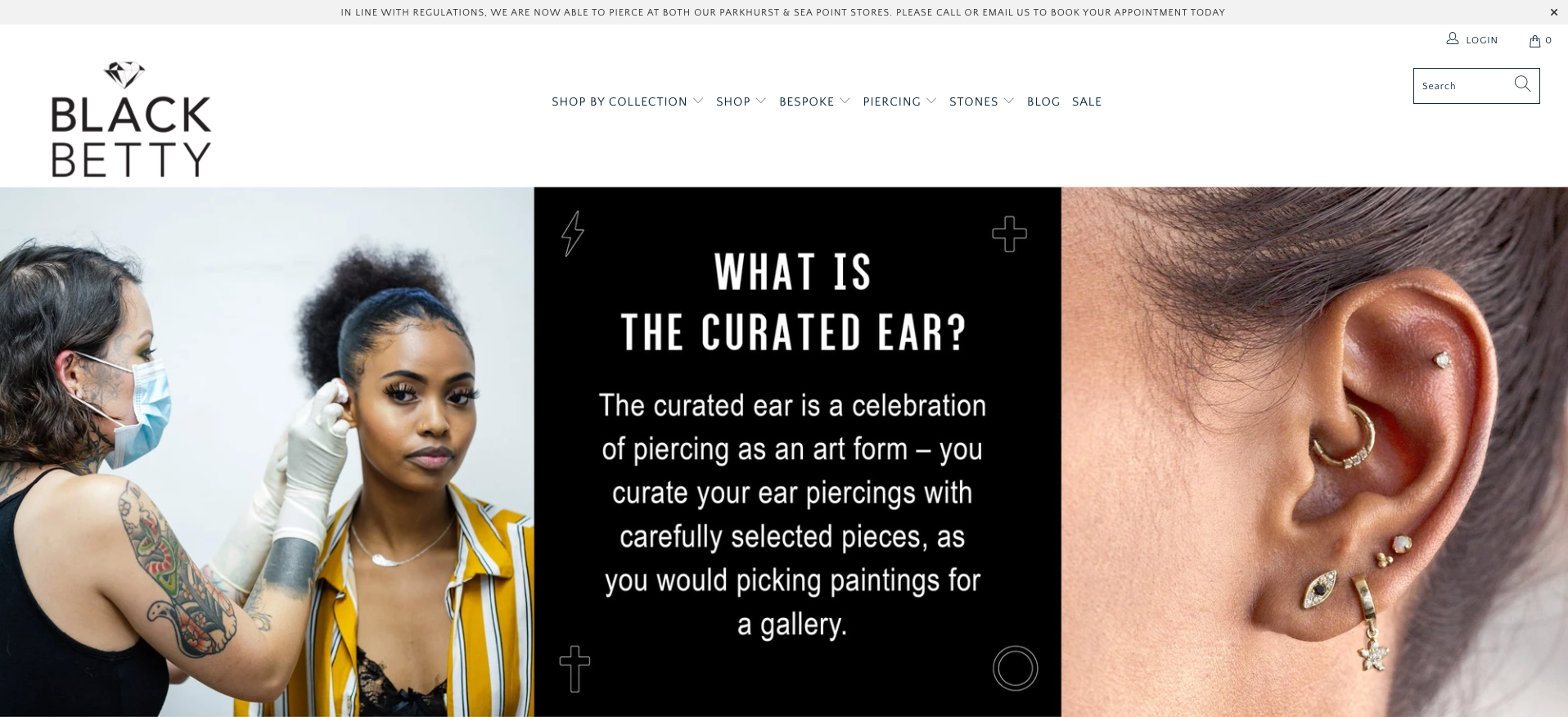
Task: Click the Login link
Action: [x=1481, y=40]
